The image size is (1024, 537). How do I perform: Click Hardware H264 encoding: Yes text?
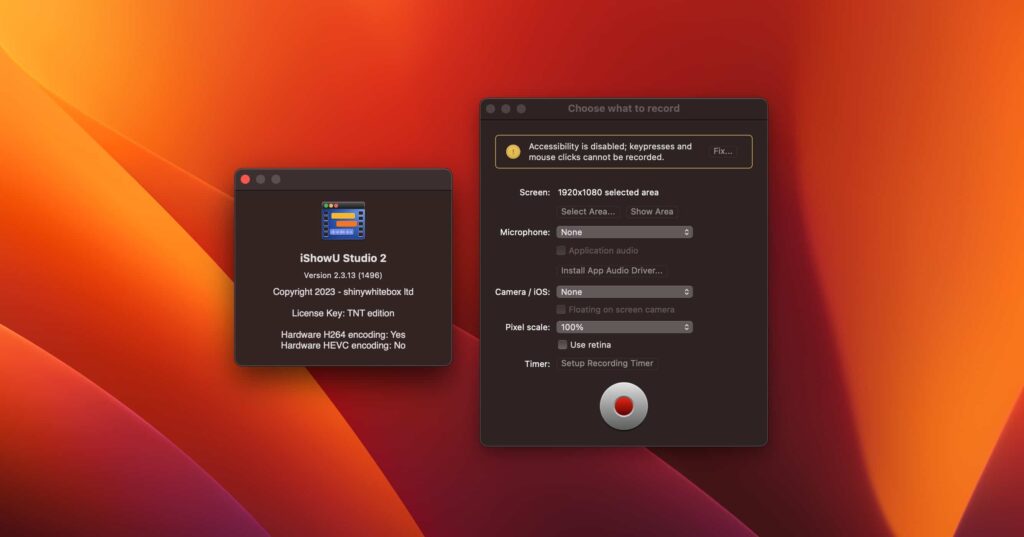coord(343,334)
